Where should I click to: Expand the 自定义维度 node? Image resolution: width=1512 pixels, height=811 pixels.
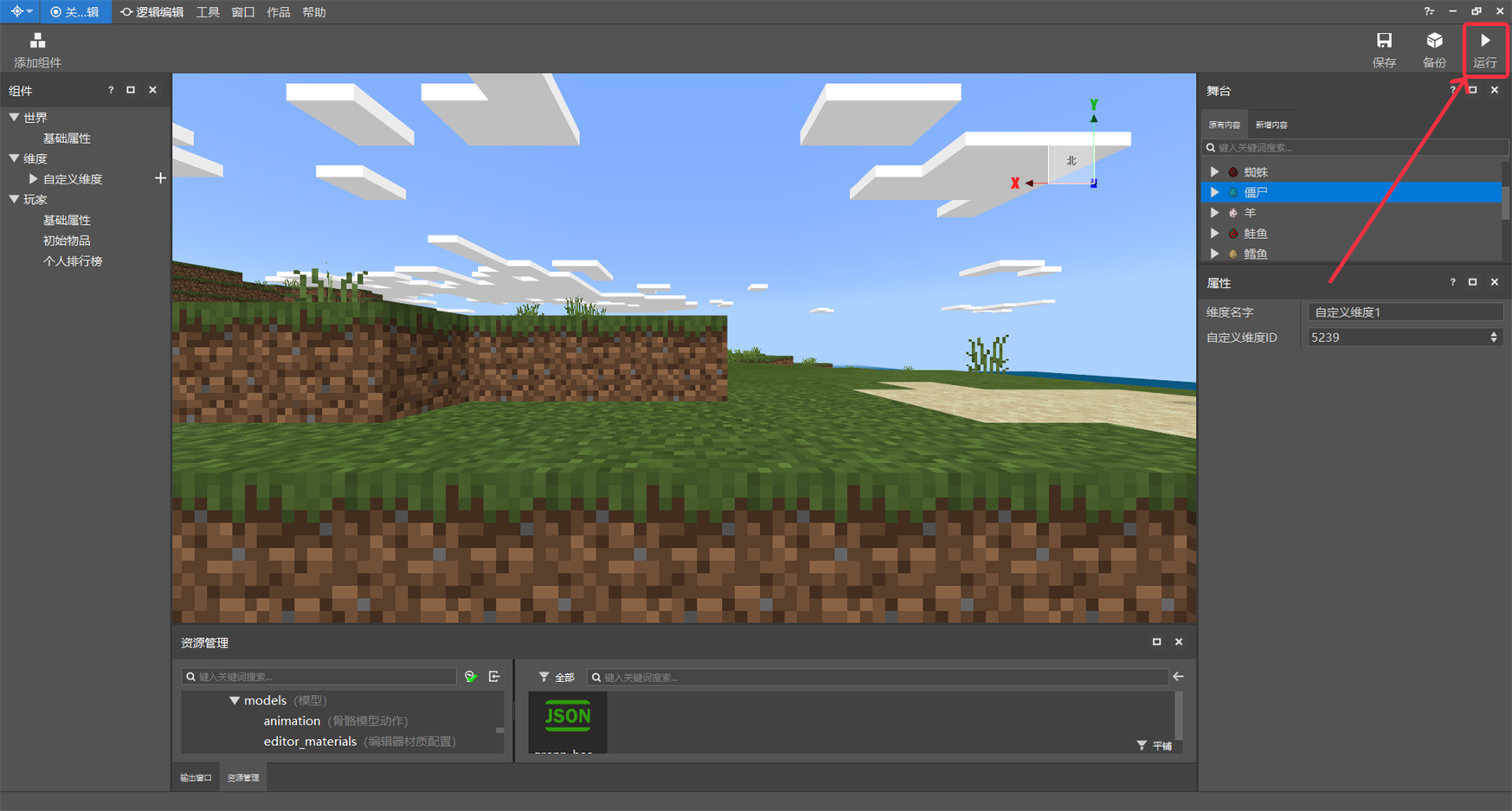(34, 179)
